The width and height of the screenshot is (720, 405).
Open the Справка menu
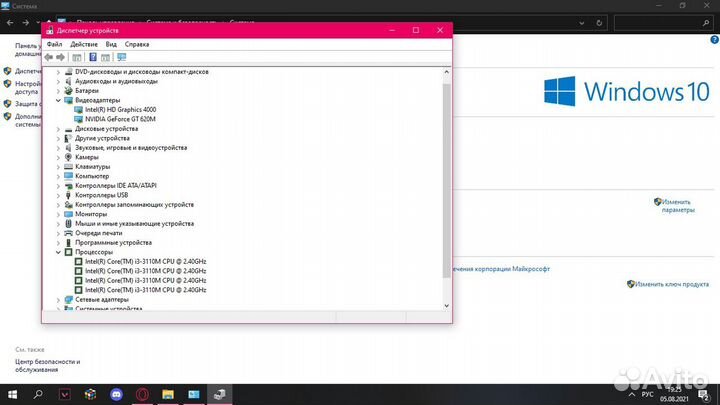click(137, 44)
